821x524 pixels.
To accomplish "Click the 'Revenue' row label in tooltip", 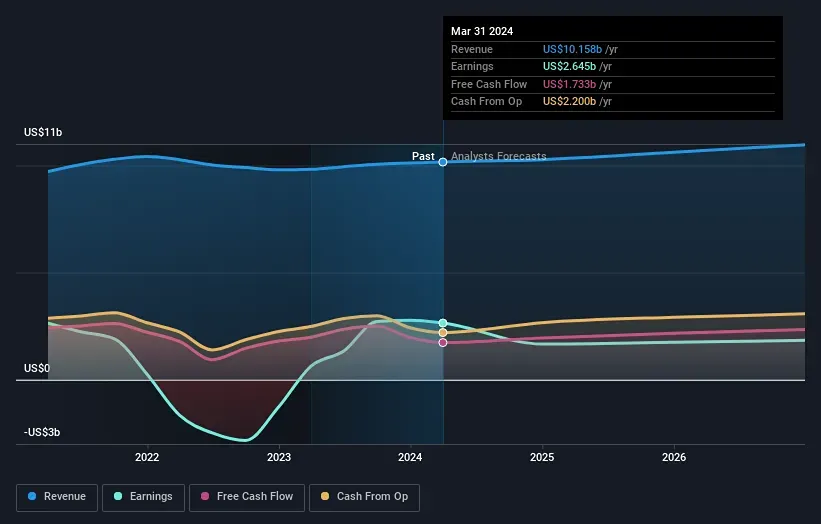I will (472, 49).
